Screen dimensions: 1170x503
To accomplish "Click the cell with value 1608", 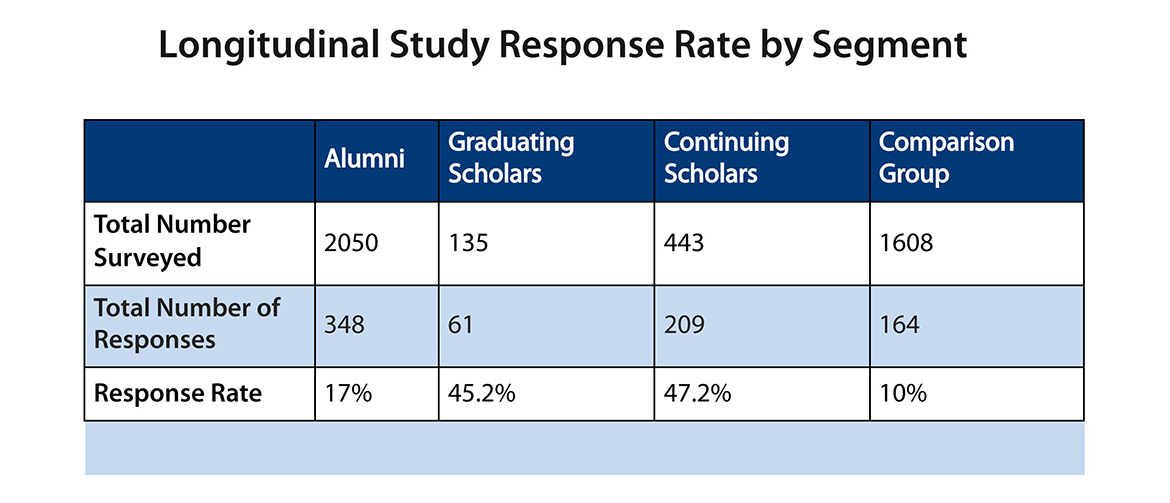I will tap(906, 243).
